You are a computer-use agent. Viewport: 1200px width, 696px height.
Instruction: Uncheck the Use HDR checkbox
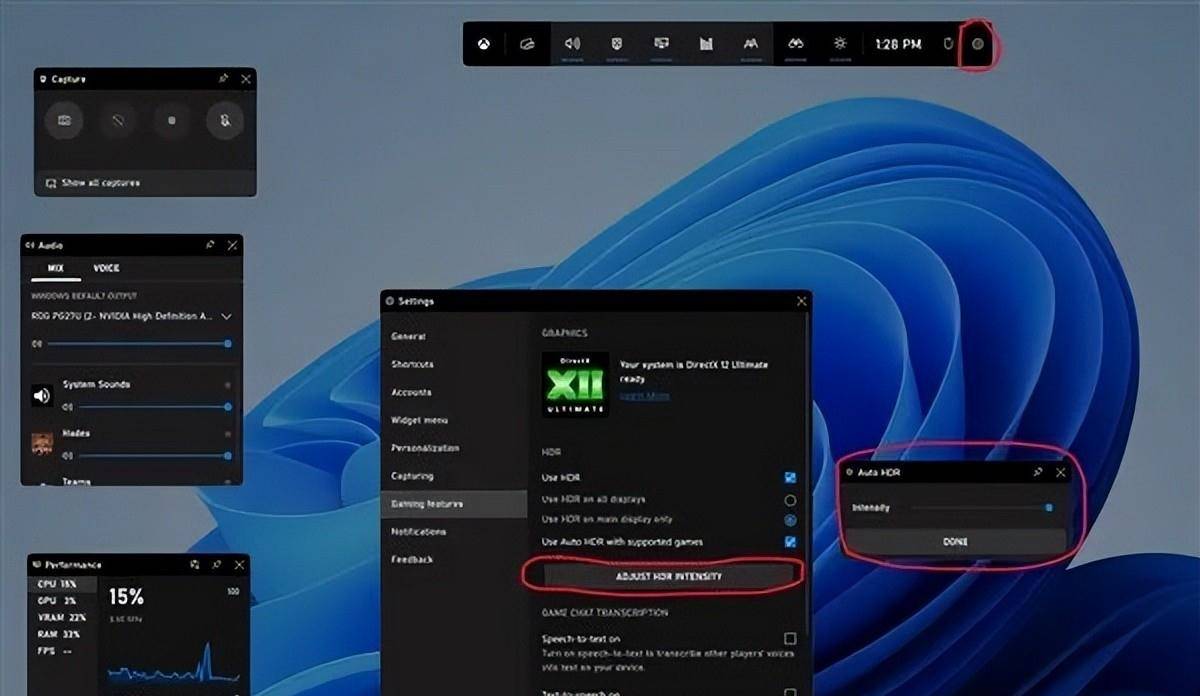point(790,478)
